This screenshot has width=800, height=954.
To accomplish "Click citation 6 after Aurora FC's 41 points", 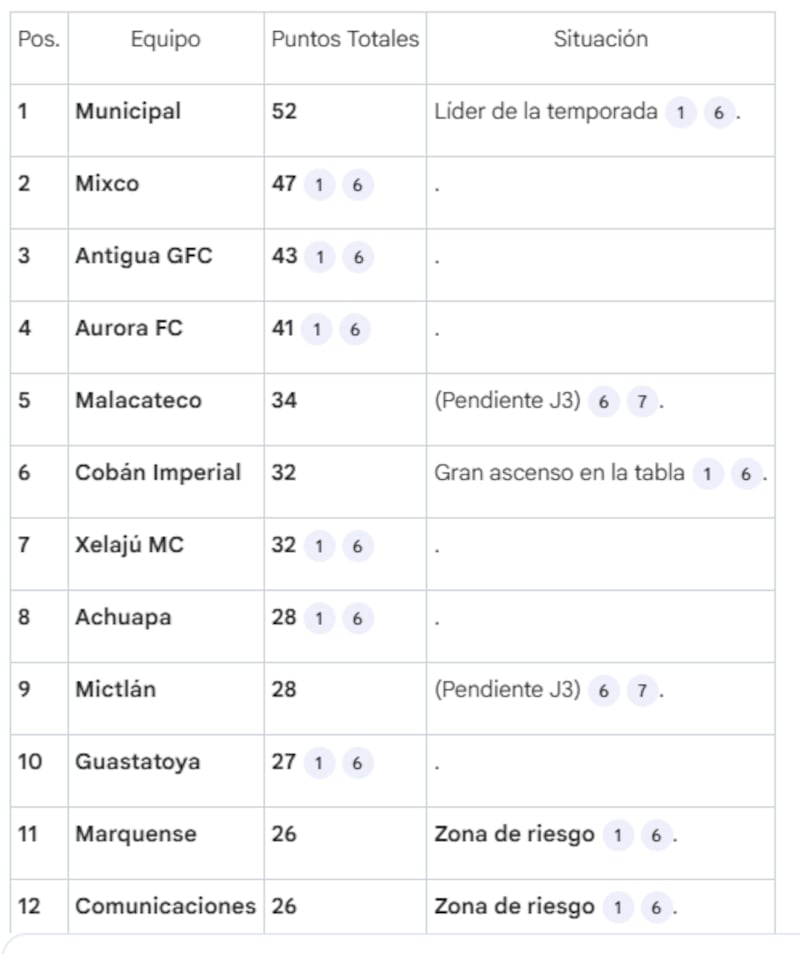I will pyautogui.click(x=357, y=329).
